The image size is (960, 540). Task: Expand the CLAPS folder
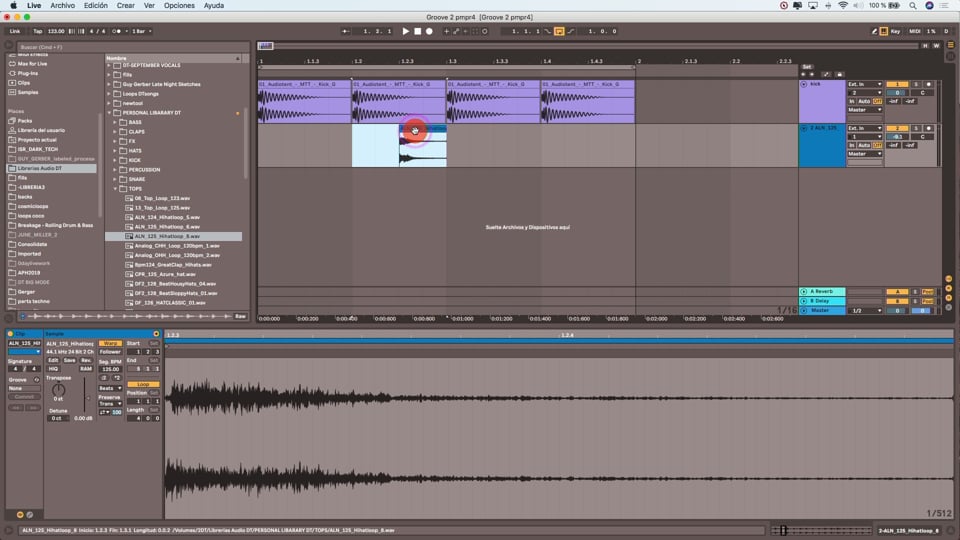[115, 132]
